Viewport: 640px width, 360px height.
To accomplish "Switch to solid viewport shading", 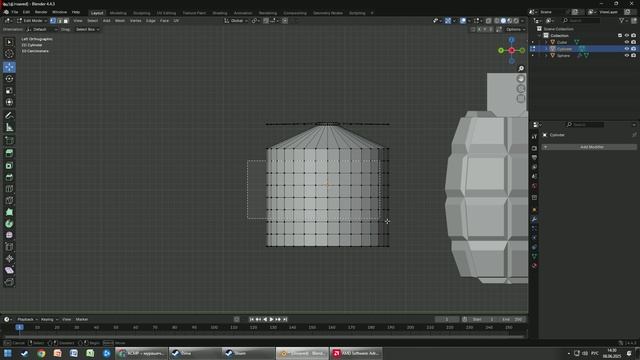I will [503, 20].
